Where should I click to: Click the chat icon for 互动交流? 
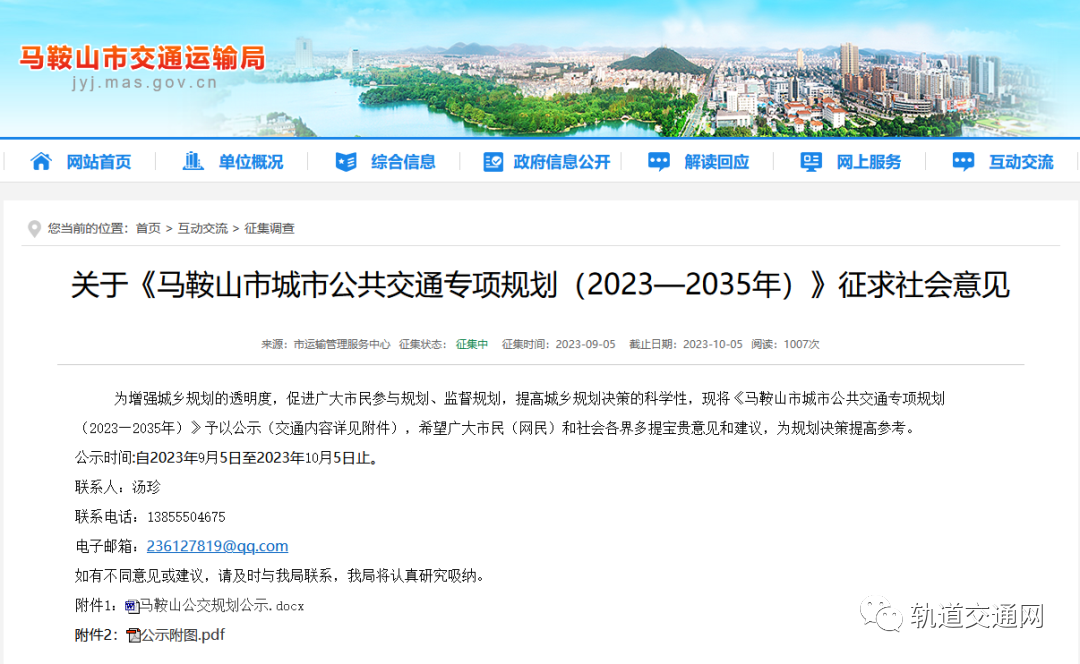[962, 161]
